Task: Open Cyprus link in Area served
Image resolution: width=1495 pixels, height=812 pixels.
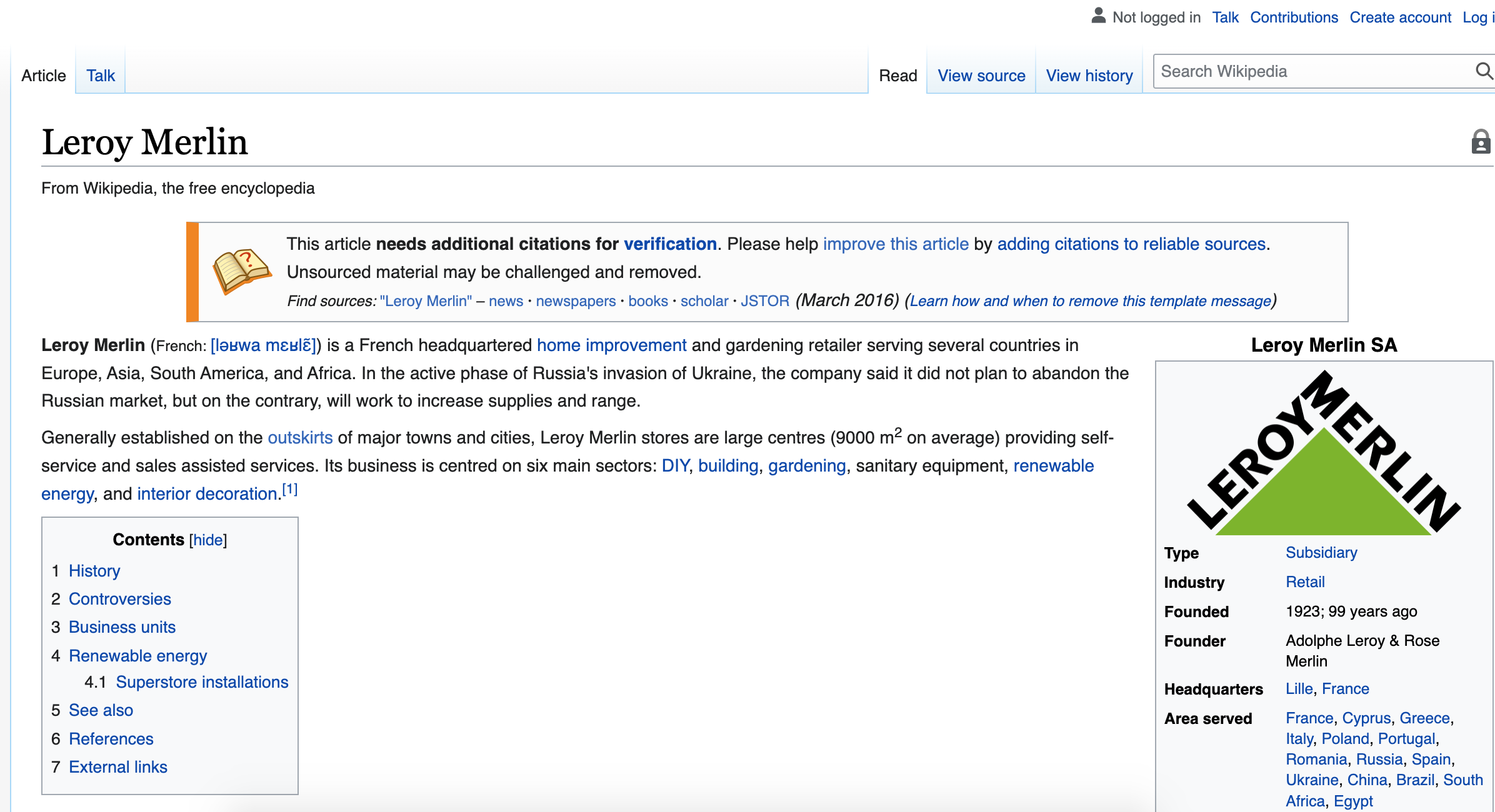Action: pyautogui.click(x=1366, y=718)
